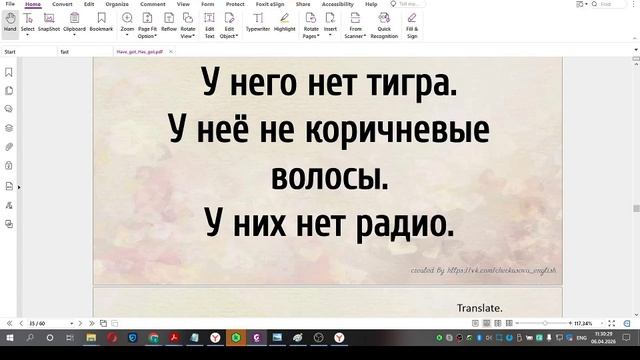Open the Pages thumbnail side panel

pyautogui.click(x=9, y=91)
